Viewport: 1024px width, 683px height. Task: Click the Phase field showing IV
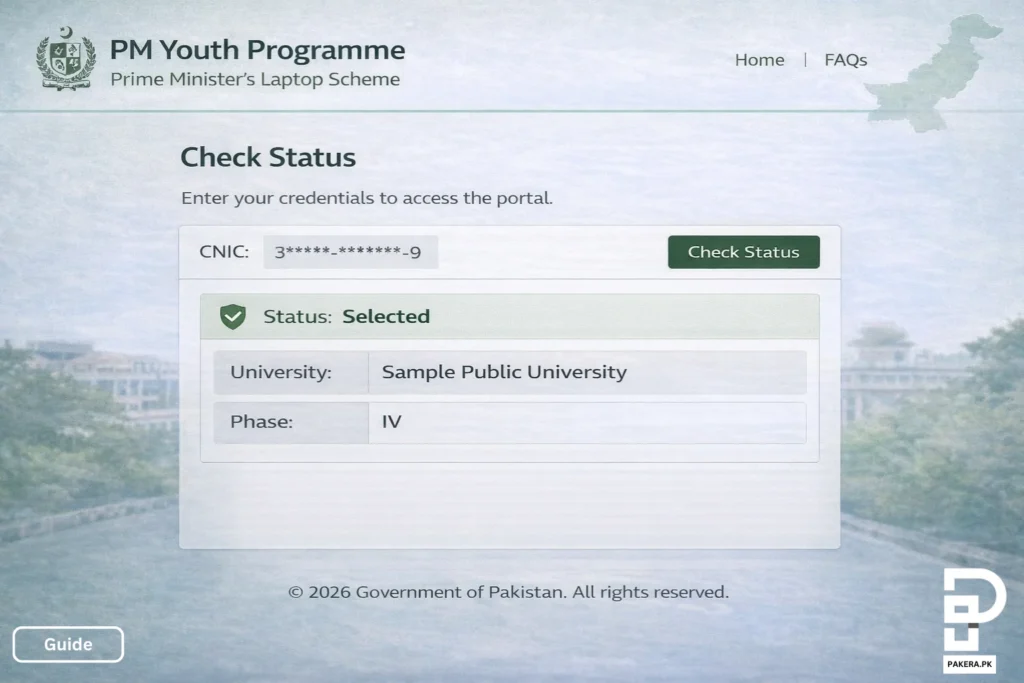[x=588, y=422]
